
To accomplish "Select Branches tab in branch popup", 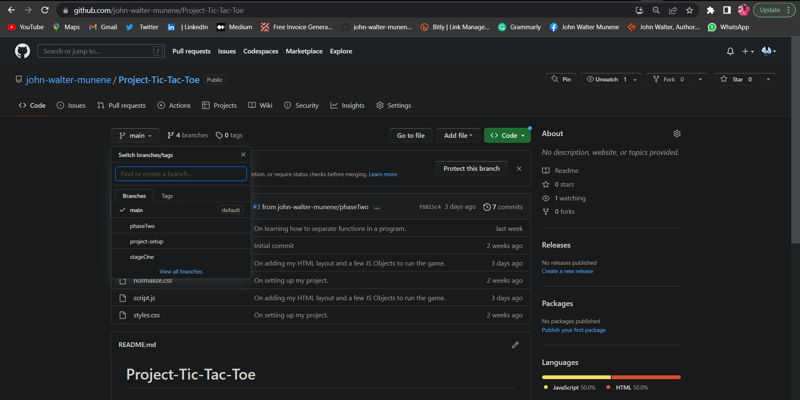I will coord(134,196).
